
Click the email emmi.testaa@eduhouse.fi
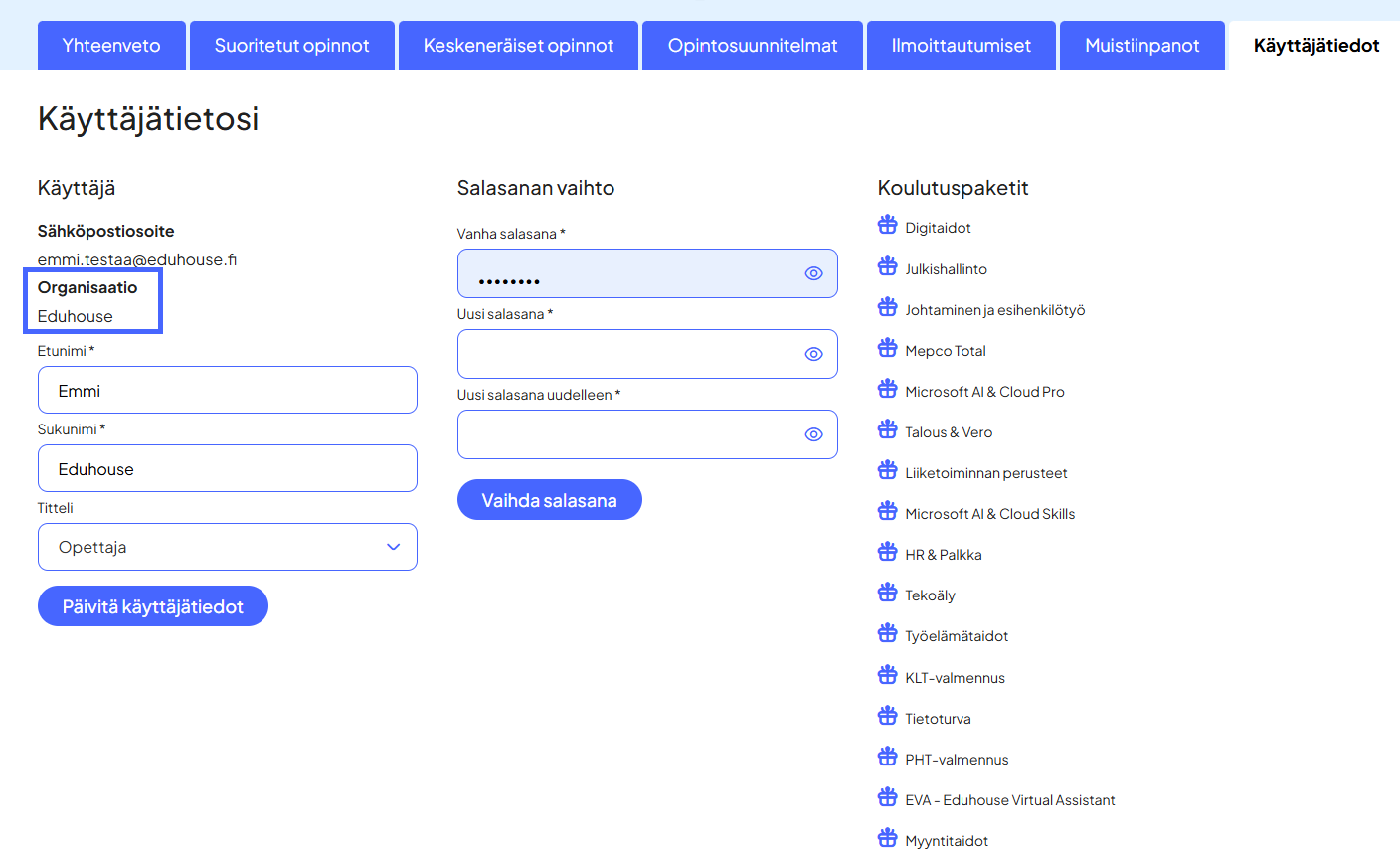[x=137, y=259]
